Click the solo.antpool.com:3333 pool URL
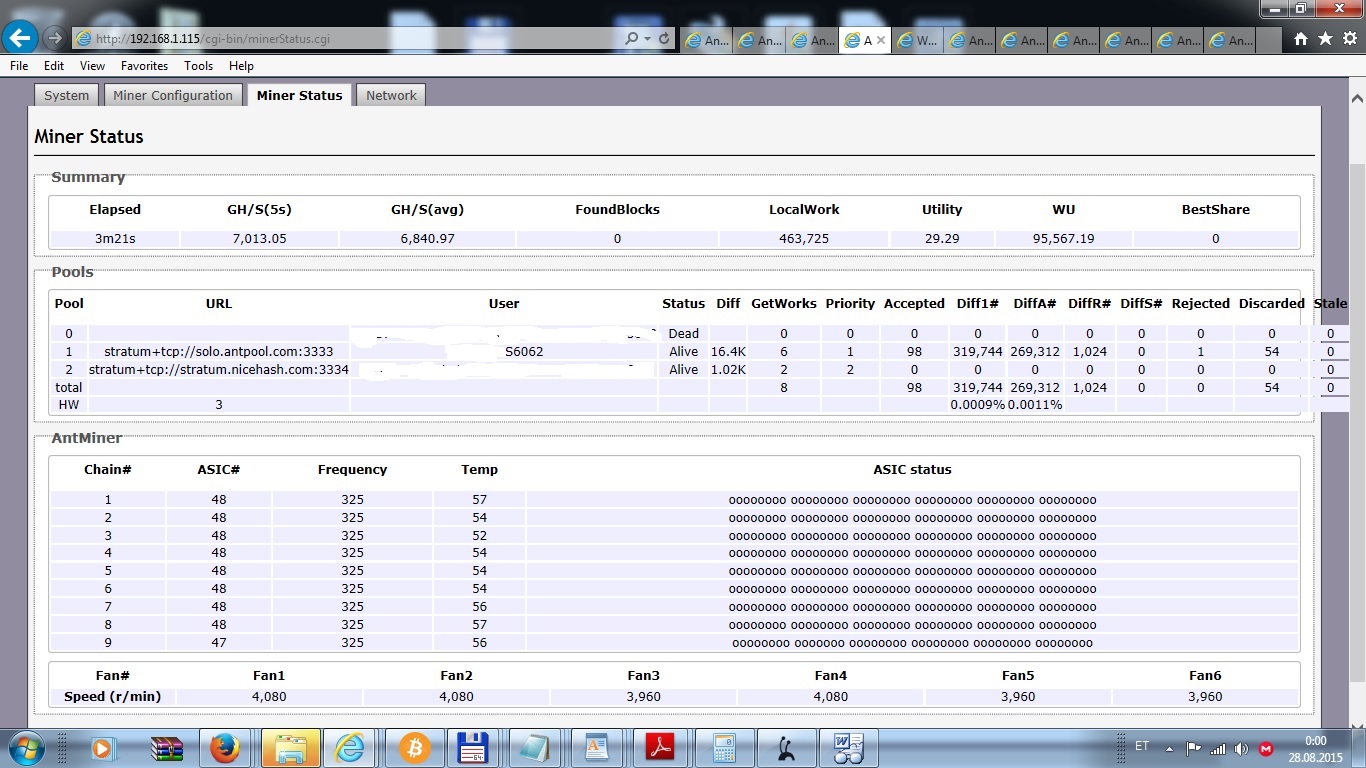 point(218,352)
